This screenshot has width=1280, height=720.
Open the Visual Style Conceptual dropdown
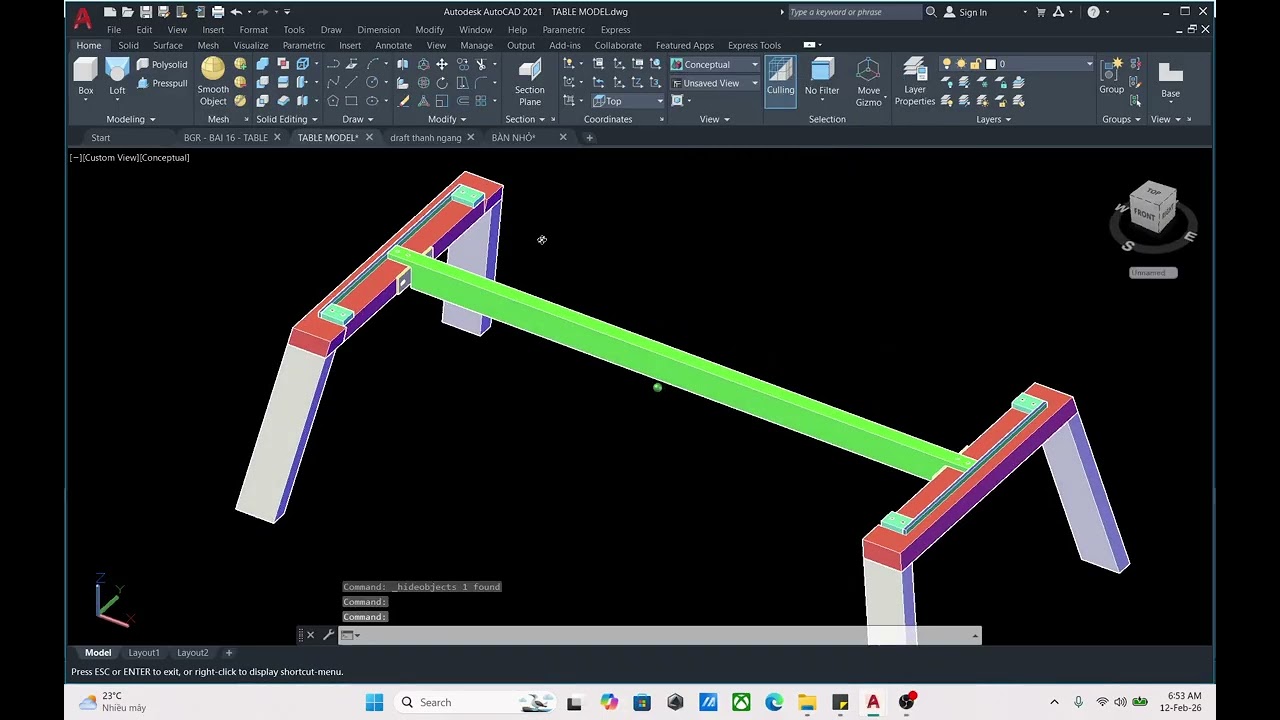(x=715, y=64)
